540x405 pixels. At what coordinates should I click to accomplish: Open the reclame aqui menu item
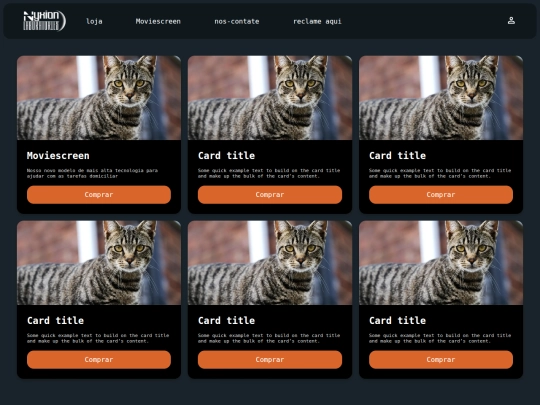point(317,21)
